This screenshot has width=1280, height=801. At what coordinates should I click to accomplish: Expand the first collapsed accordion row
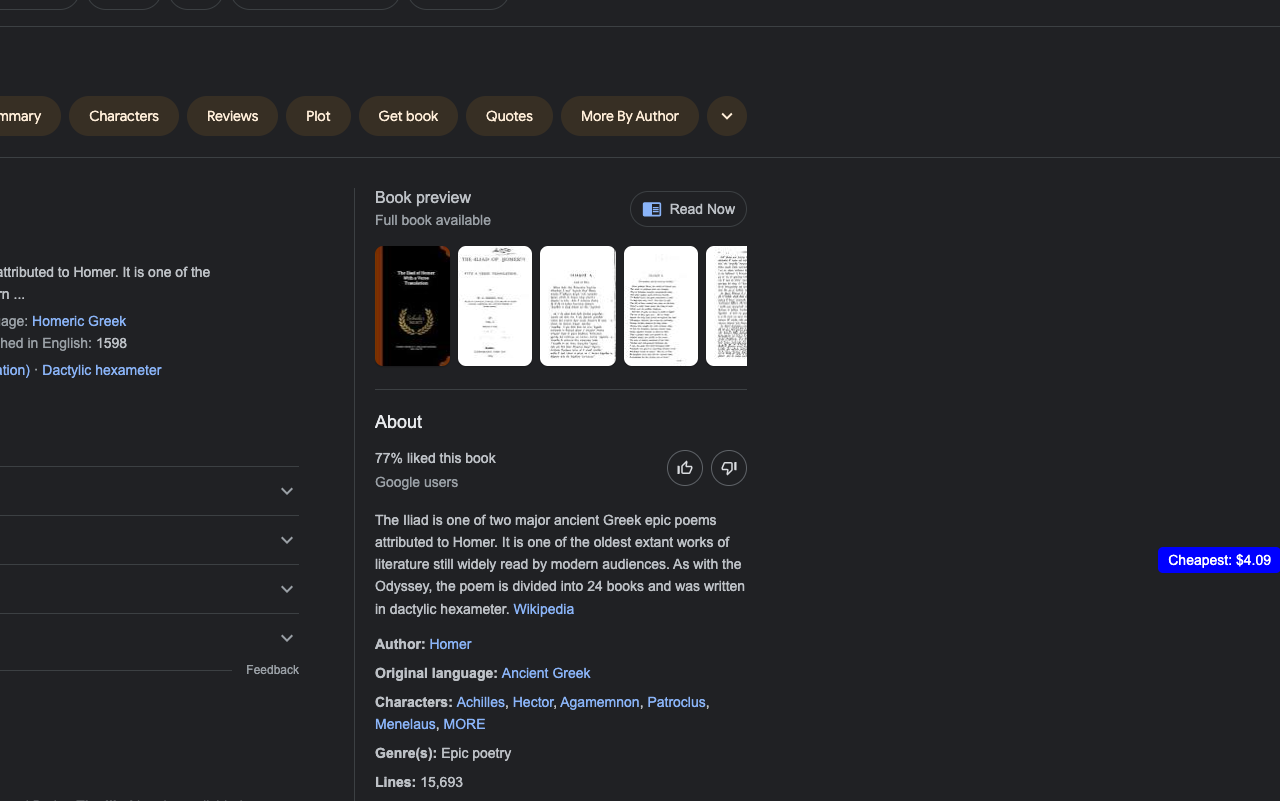[149, 491]
